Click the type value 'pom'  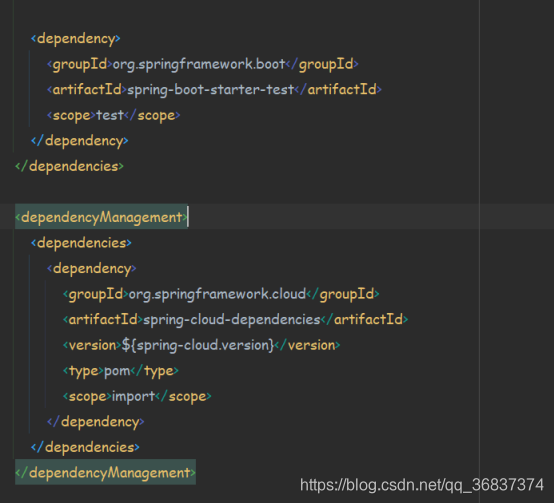[x=117, y=371]
